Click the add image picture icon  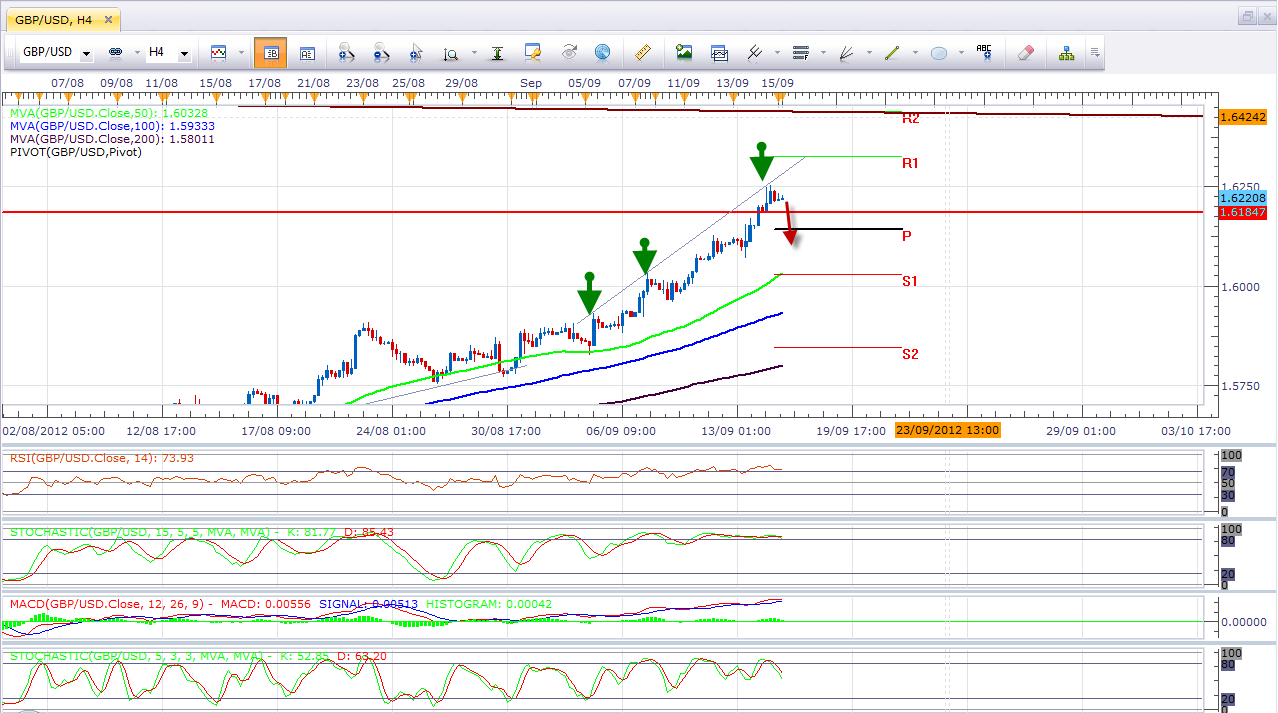tap(684, 52)
